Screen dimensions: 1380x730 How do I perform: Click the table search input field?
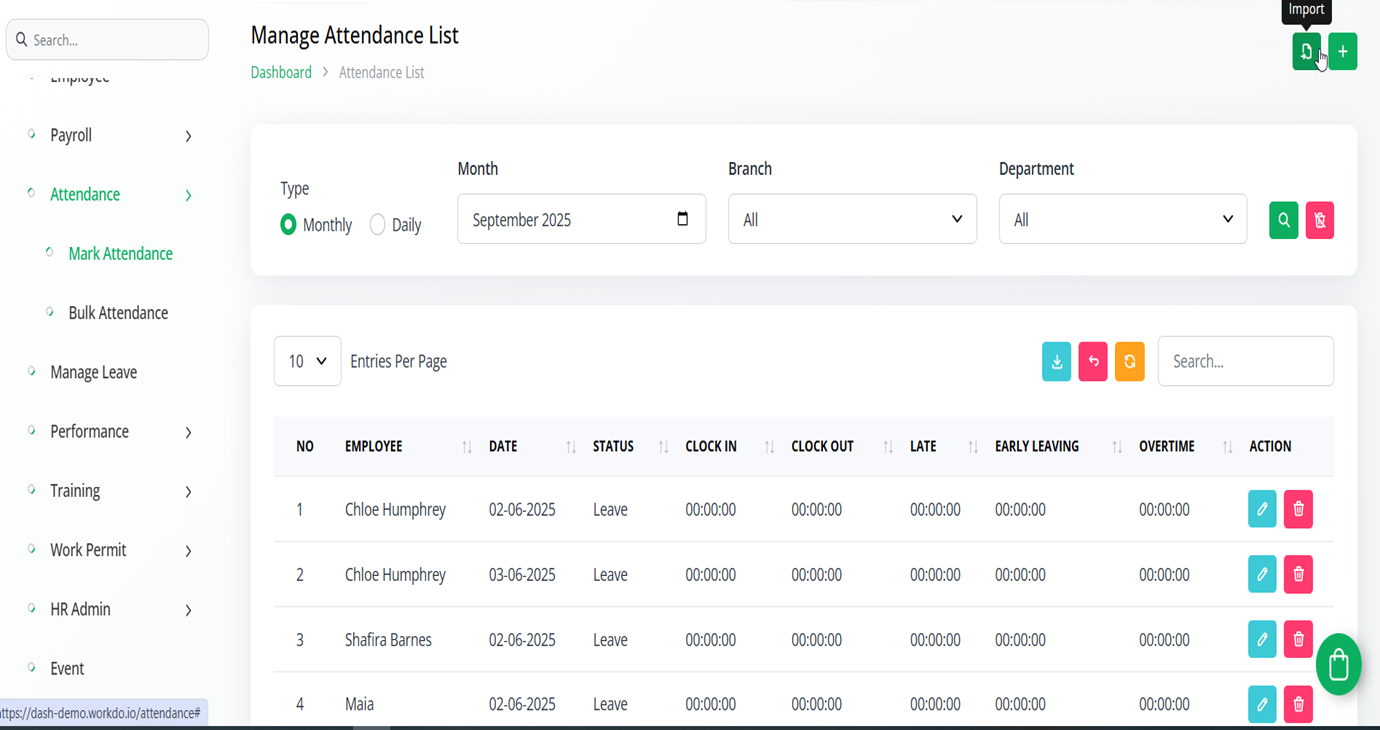[1245, 362]
